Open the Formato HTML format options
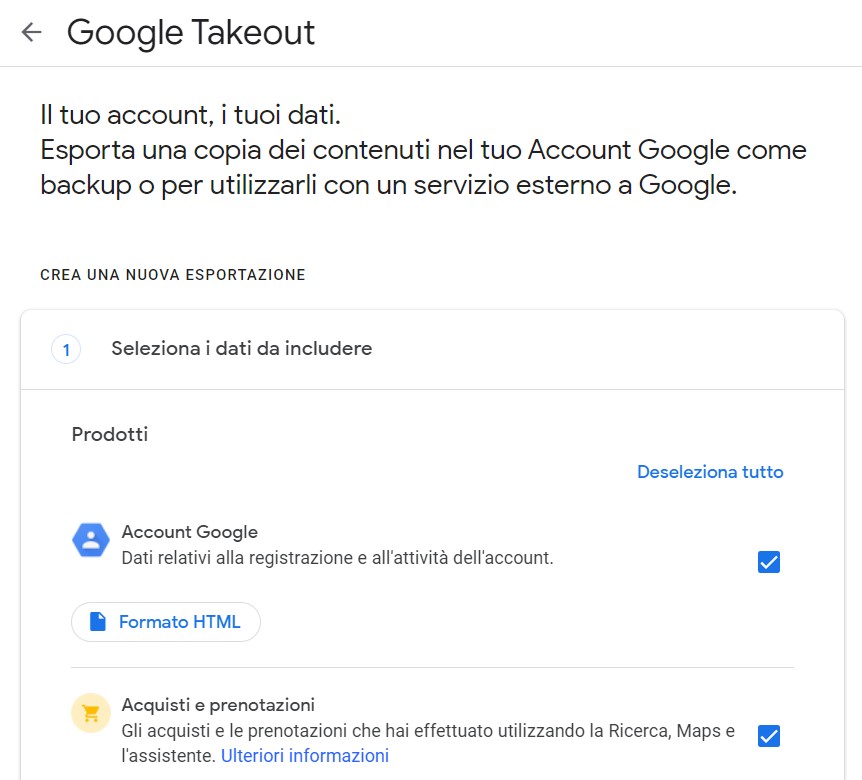This screenshot has height=780, width=862. pos(166,622)
